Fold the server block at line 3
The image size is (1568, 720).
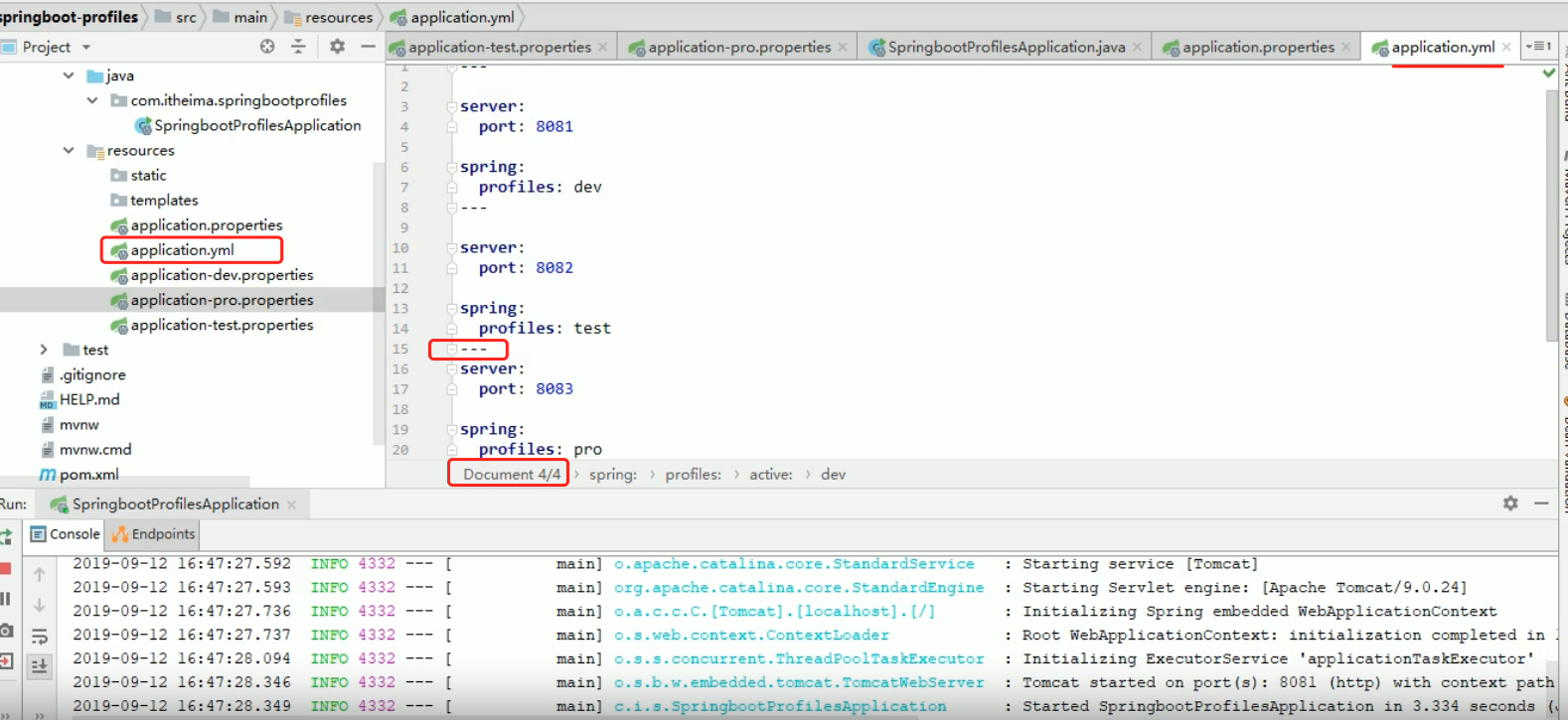pos(451,106)
